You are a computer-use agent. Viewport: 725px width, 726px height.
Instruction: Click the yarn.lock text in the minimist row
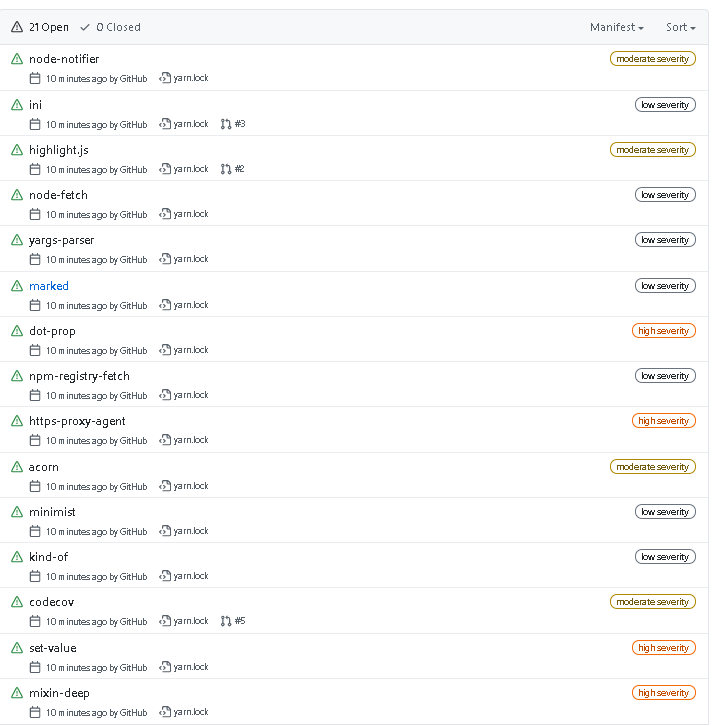[x=191, y=531]
